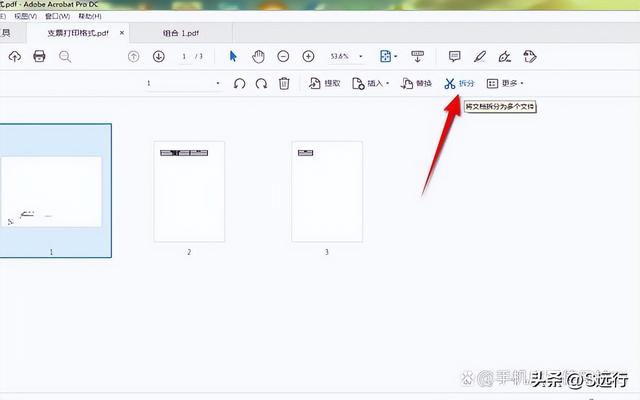Viewport: 640px width, 400px height.
Task: Open the search magnifier tool
Action: pyautogui.click(x=65, y=57)
